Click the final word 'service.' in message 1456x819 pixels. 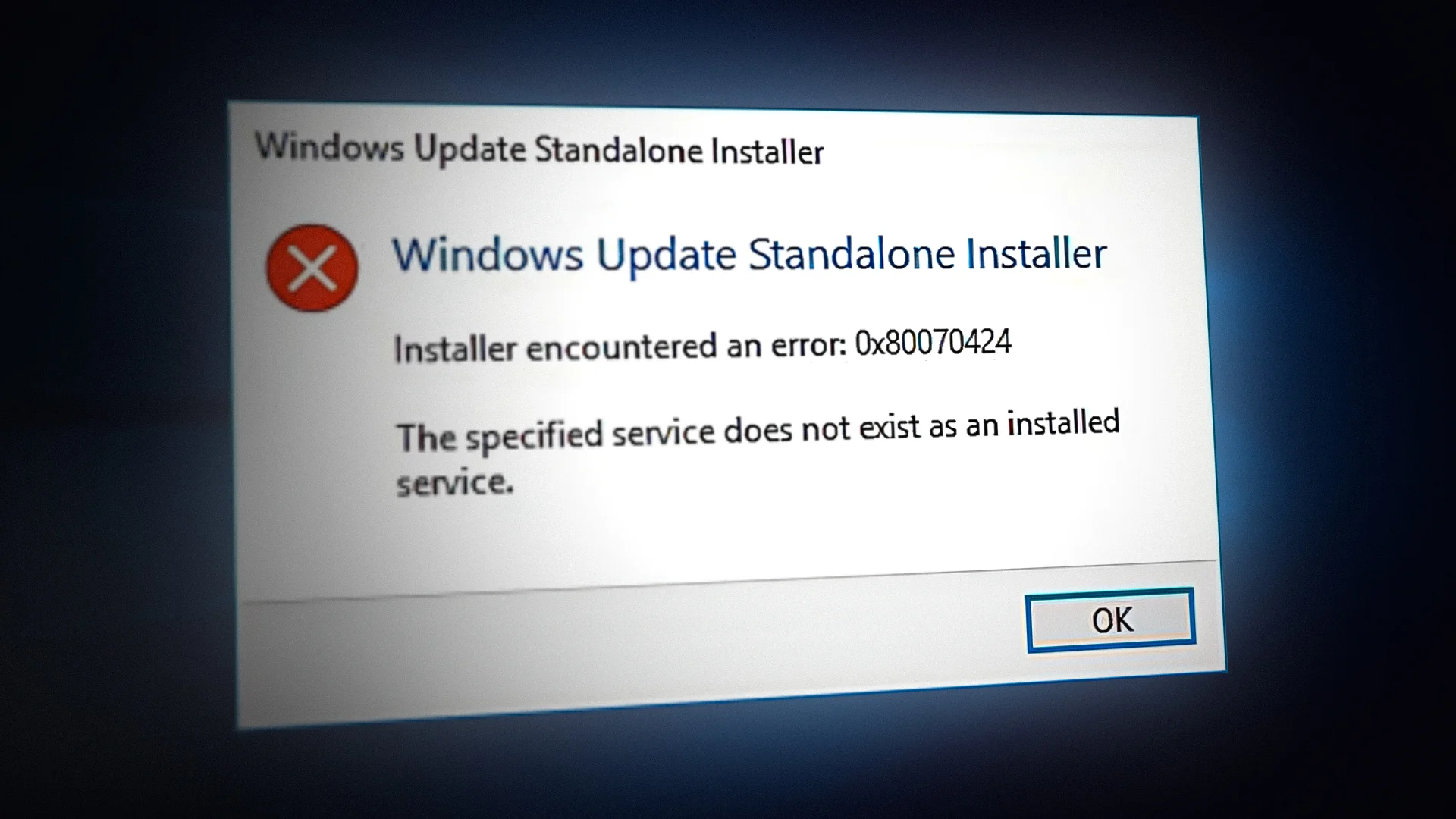(x=455, y=482)
